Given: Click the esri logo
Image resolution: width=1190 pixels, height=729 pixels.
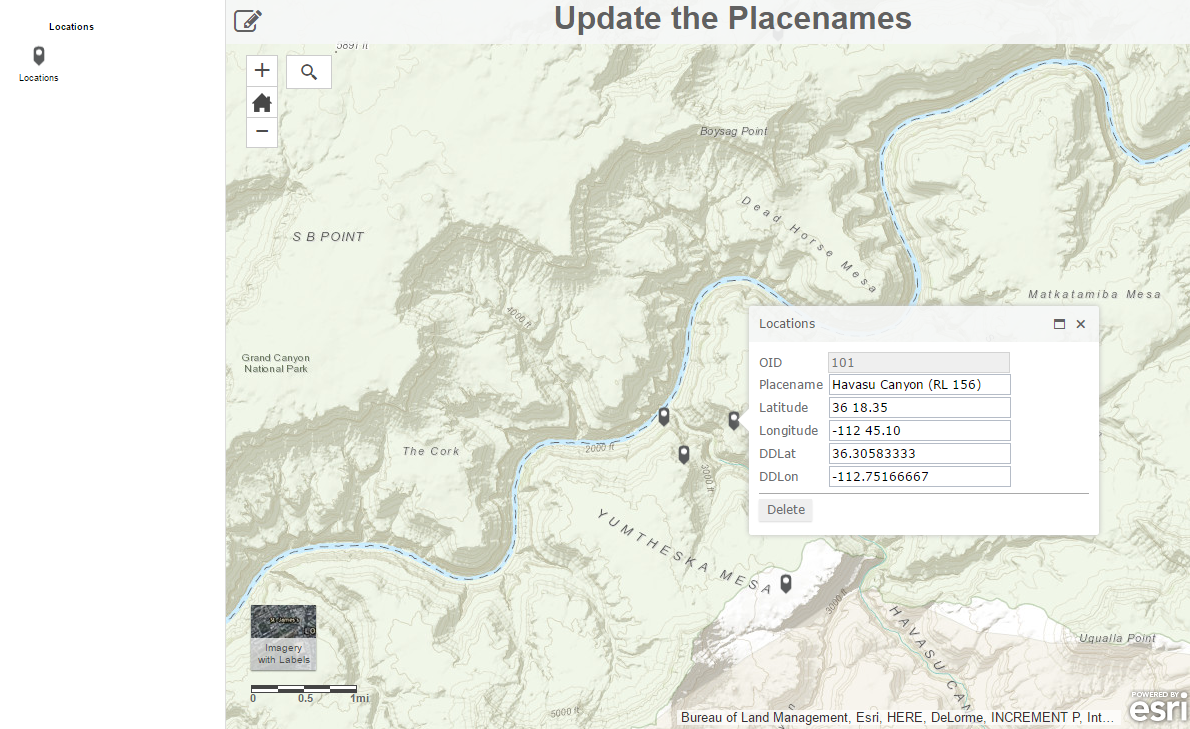Looking at the screenshot, I should 1158,706.
